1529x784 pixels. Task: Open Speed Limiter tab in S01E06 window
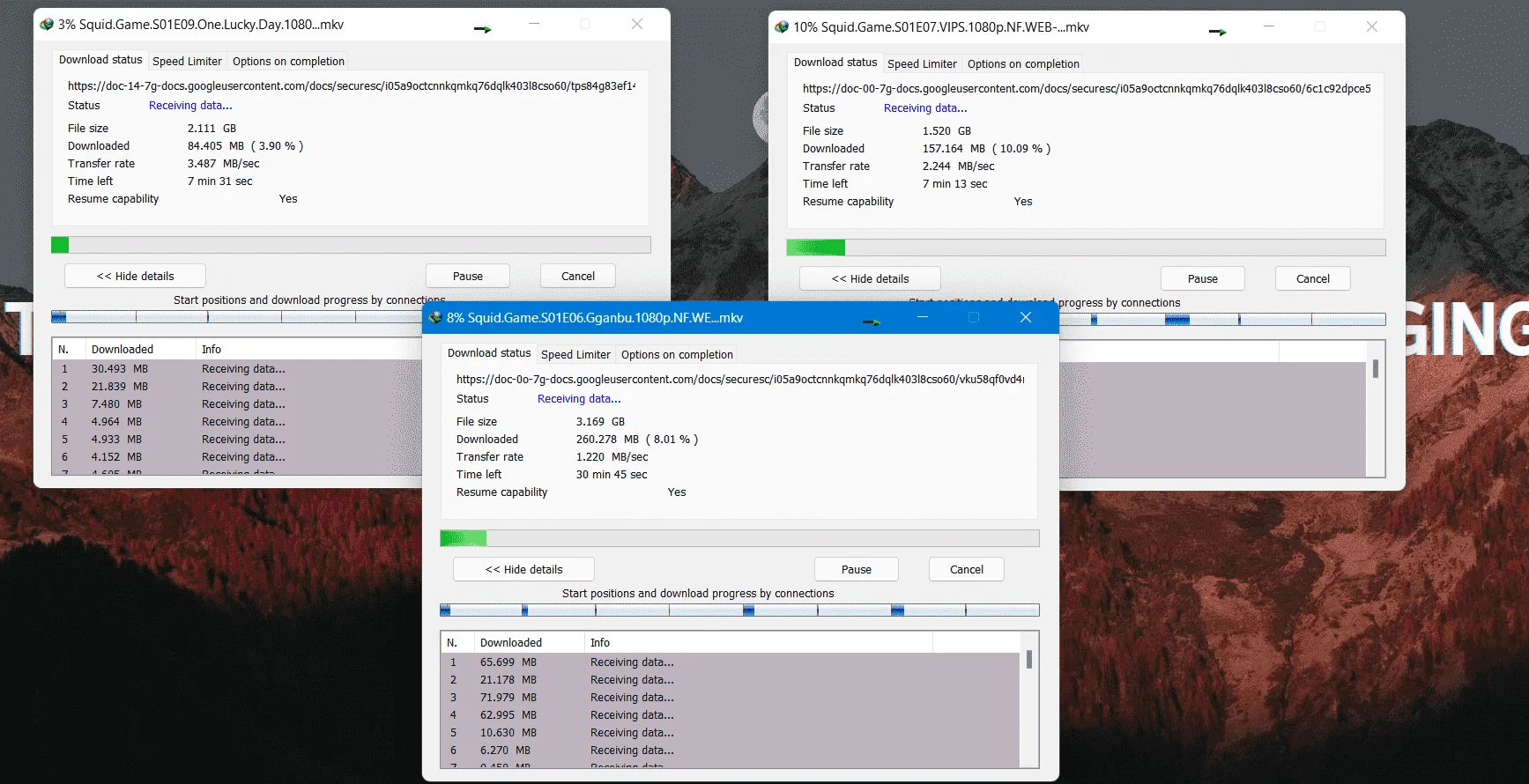click(x=575, y=354)
